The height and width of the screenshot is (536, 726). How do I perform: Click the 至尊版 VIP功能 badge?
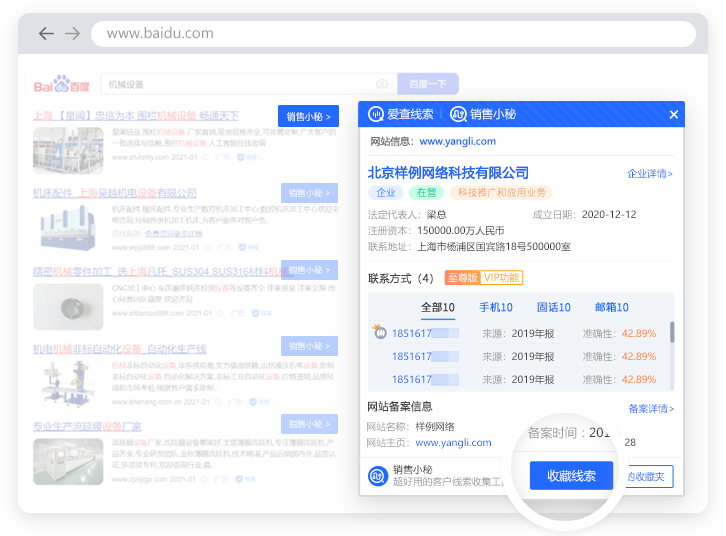click(x=484, y=278)
